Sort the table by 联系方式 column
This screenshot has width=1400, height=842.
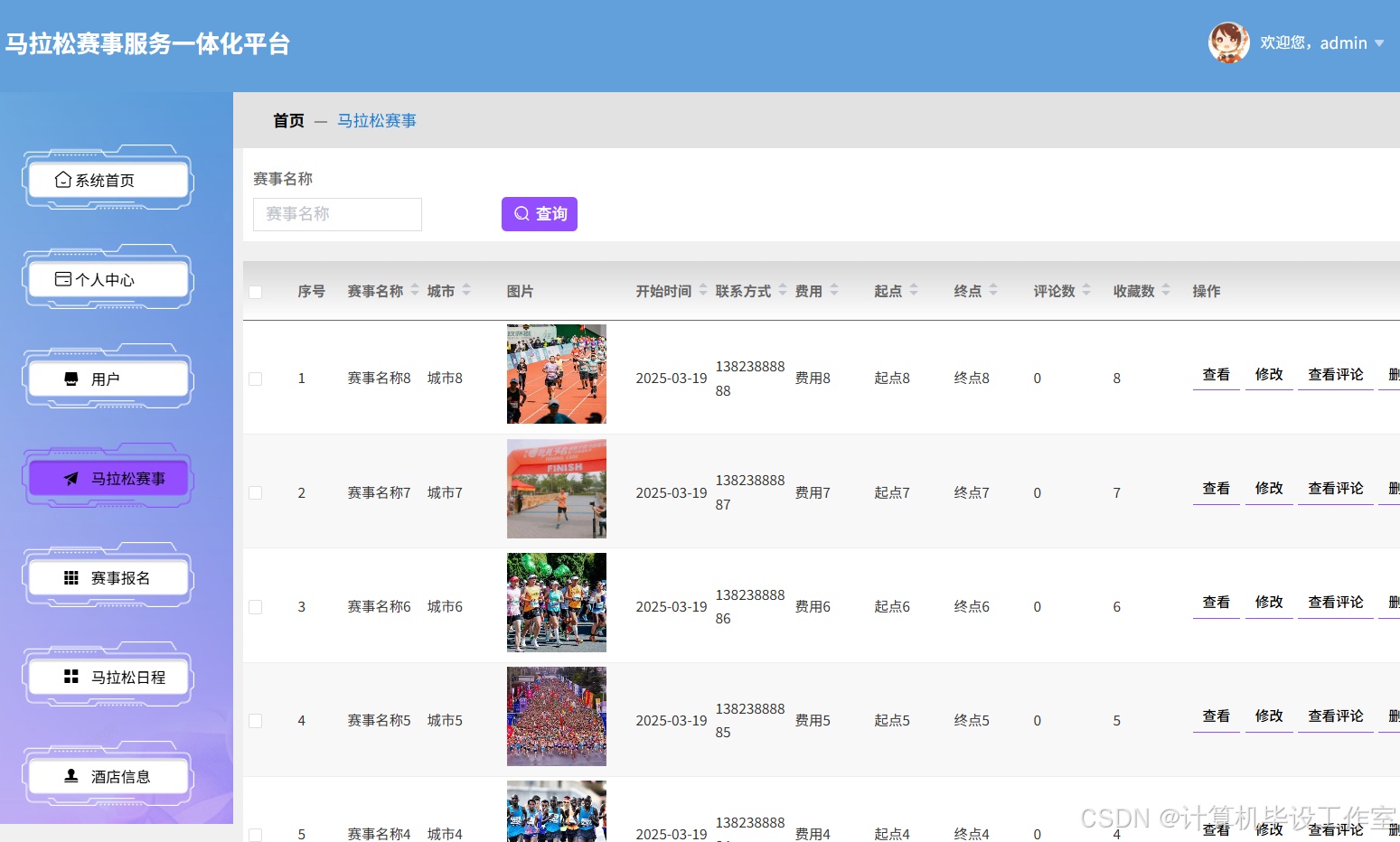783,290
